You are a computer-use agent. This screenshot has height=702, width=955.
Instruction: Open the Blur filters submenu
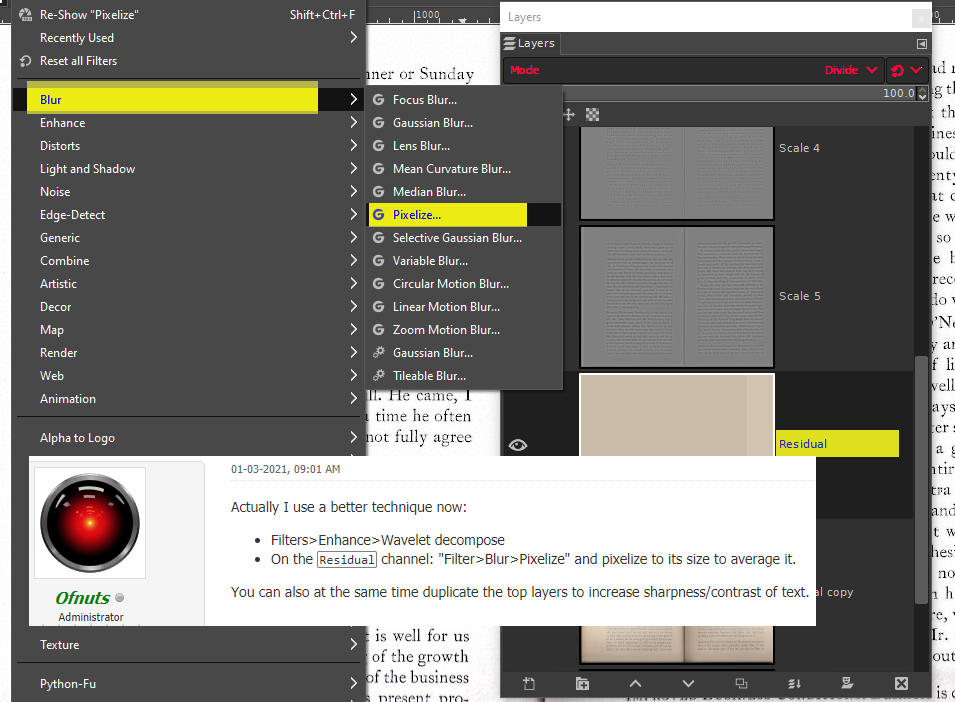point(188,99)
